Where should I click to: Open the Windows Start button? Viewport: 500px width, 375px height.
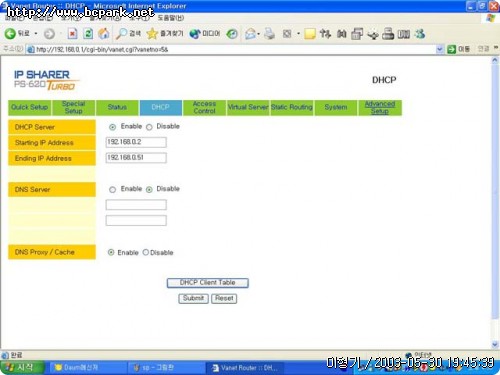click(22, 367)
